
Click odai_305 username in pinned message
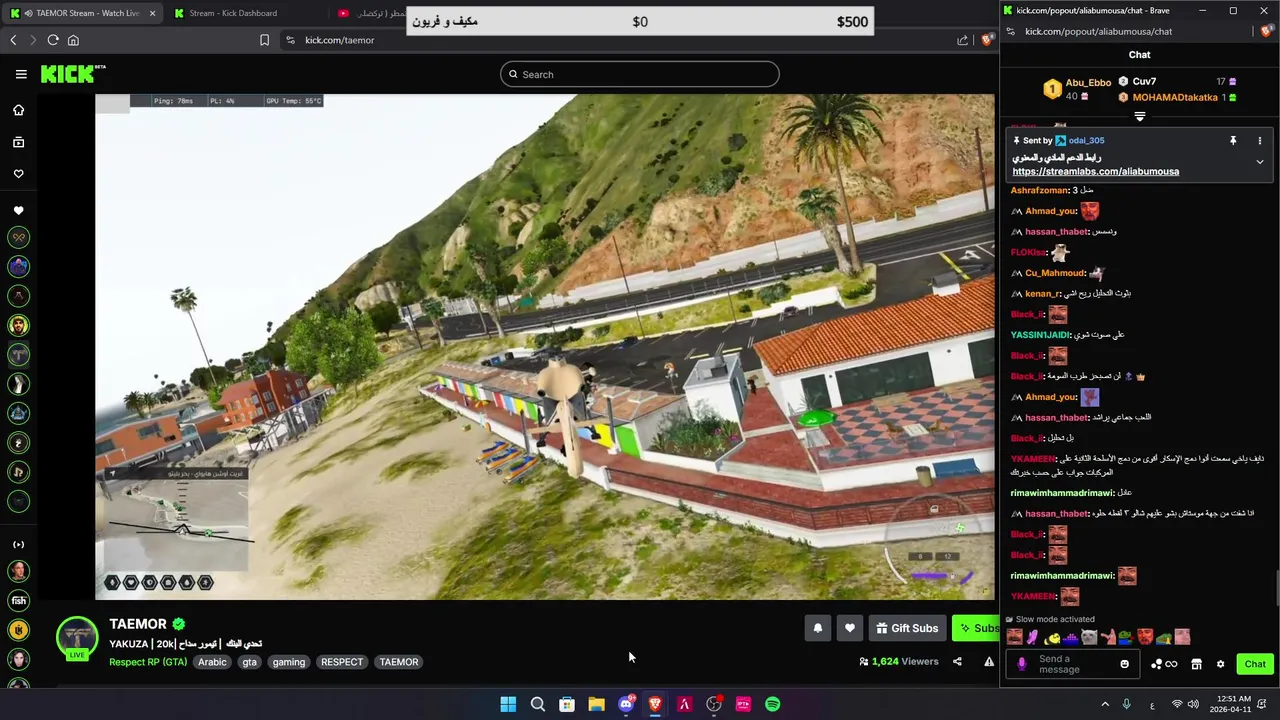point(1086,141)
